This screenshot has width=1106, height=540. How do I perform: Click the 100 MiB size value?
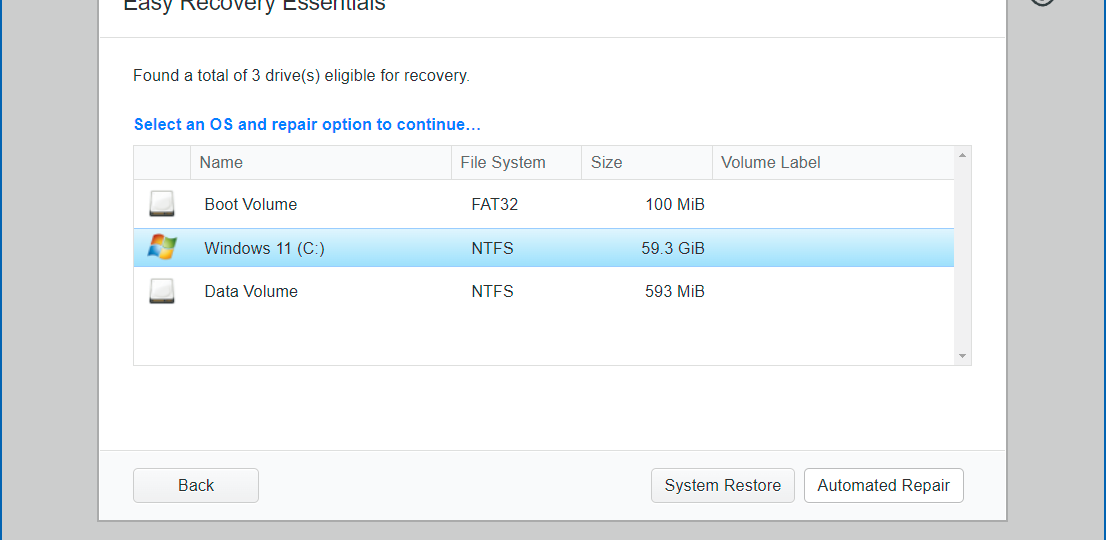[674, 204]
